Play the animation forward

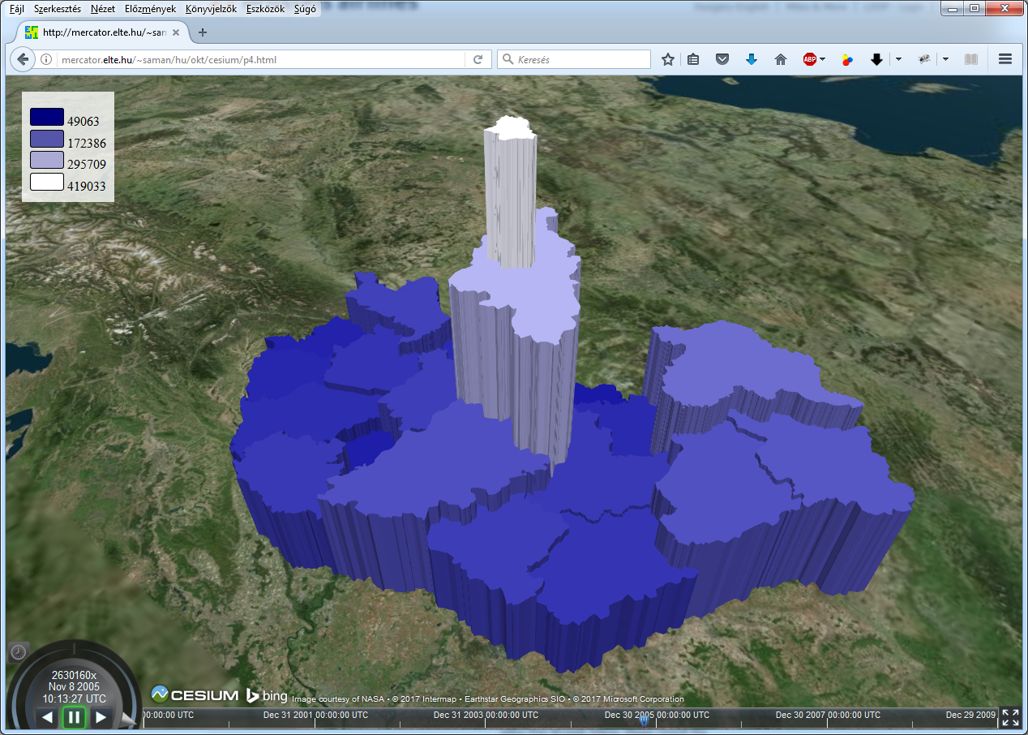100,717
